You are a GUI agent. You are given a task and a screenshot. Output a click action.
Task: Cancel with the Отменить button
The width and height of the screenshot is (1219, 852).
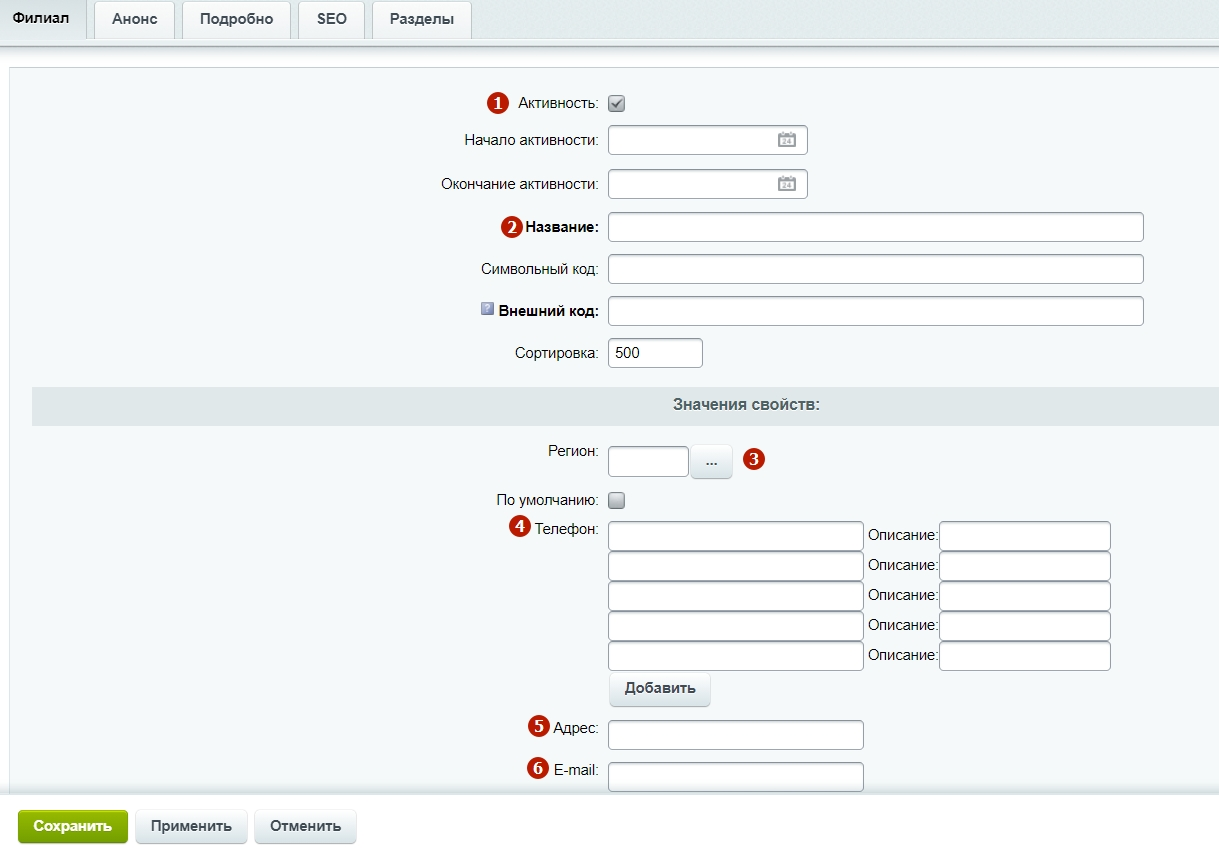point(305,826)
